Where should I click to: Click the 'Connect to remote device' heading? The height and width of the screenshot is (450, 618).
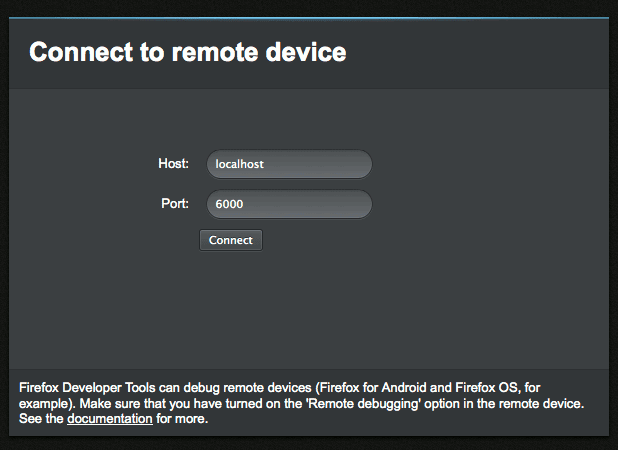click(x=188, y=52)
